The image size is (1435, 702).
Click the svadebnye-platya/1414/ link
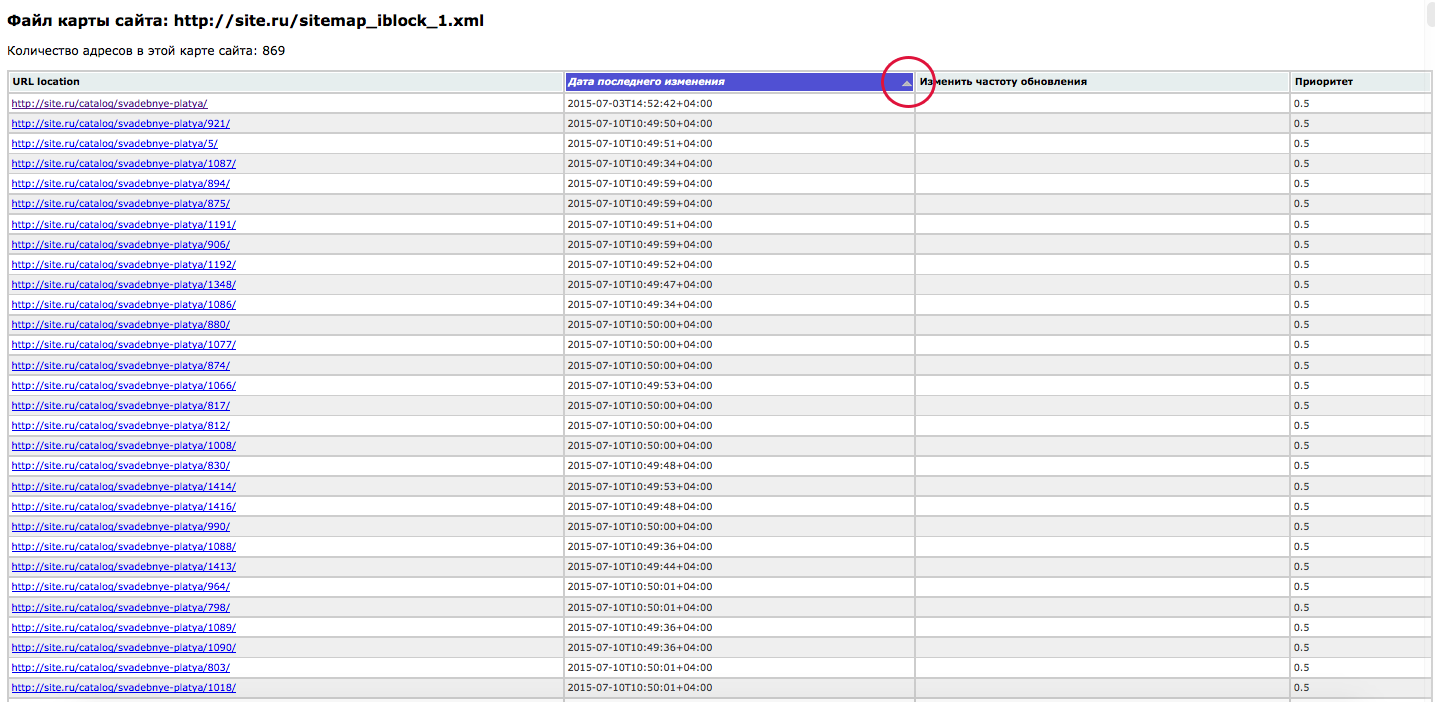click(x=123, y=486)
